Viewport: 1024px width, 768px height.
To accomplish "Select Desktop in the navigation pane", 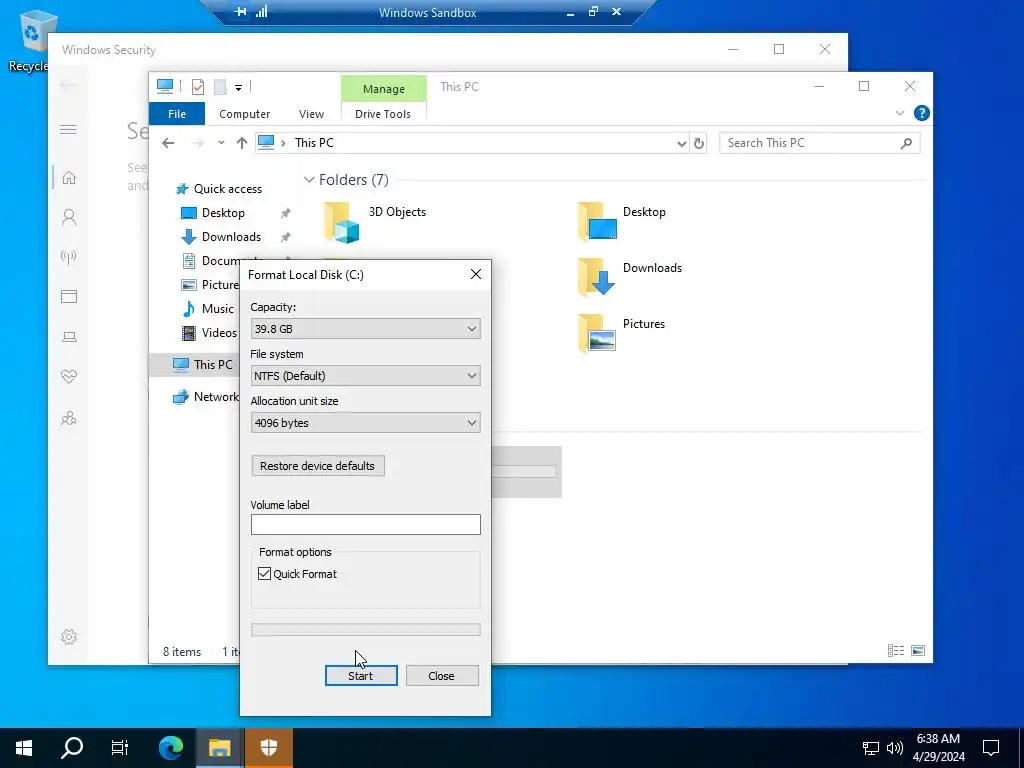I will pyautogui.click(x=213, y=213).
